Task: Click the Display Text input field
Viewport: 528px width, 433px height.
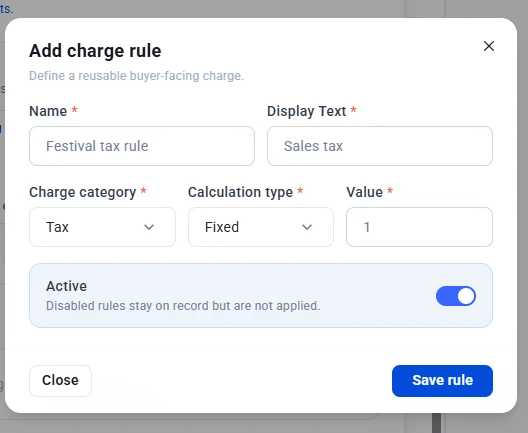Action: click(380, 146)
